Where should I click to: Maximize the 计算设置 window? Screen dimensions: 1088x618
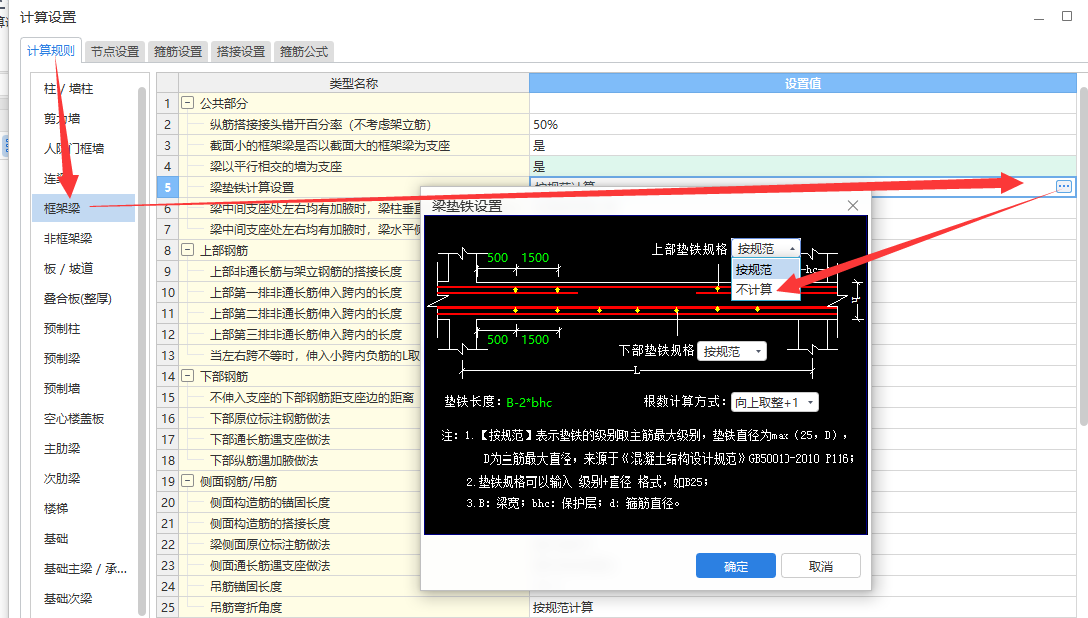point(1067,16)
